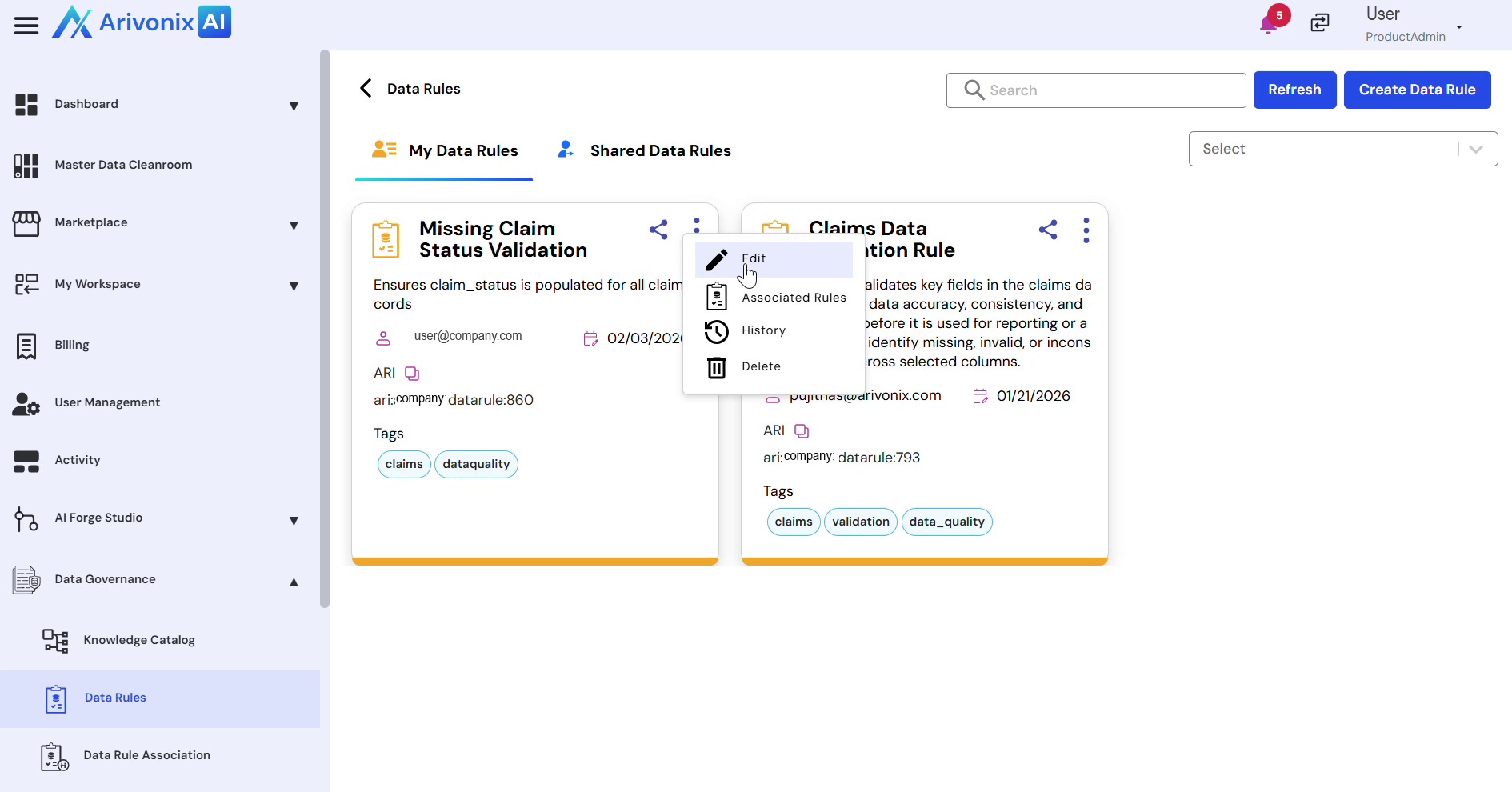
Task: Click the notifications bell icon
Action: (1267, 24)
